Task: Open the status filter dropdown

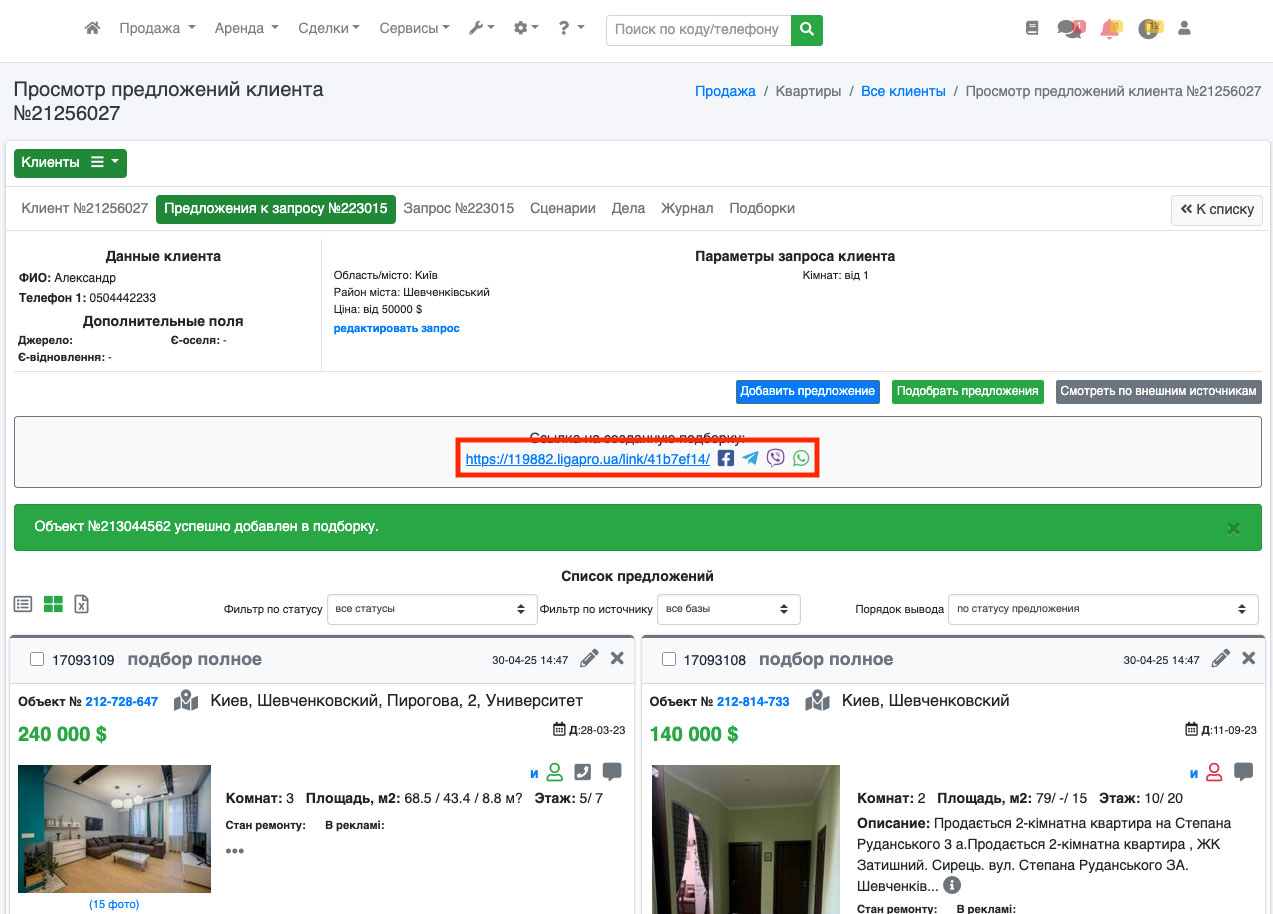Action: click(x=431, y=609)
